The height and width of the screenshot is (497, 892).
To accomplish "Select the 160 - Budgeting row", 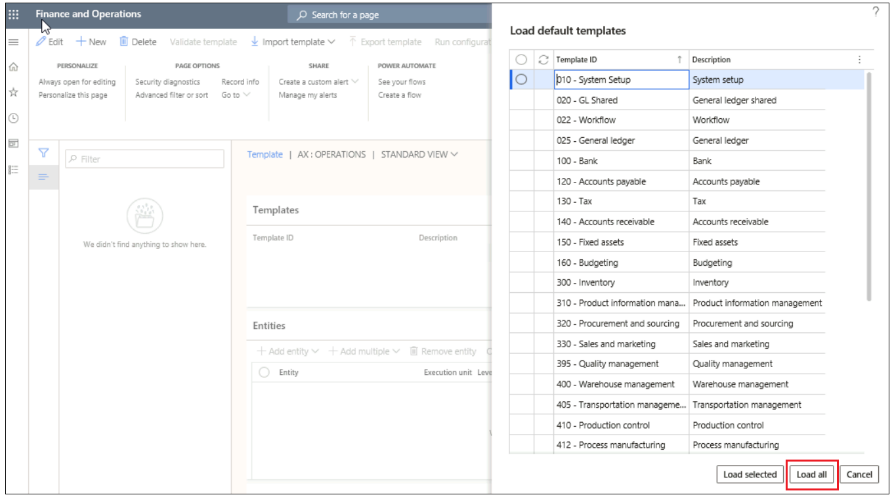I will click(x=667, y=263).
